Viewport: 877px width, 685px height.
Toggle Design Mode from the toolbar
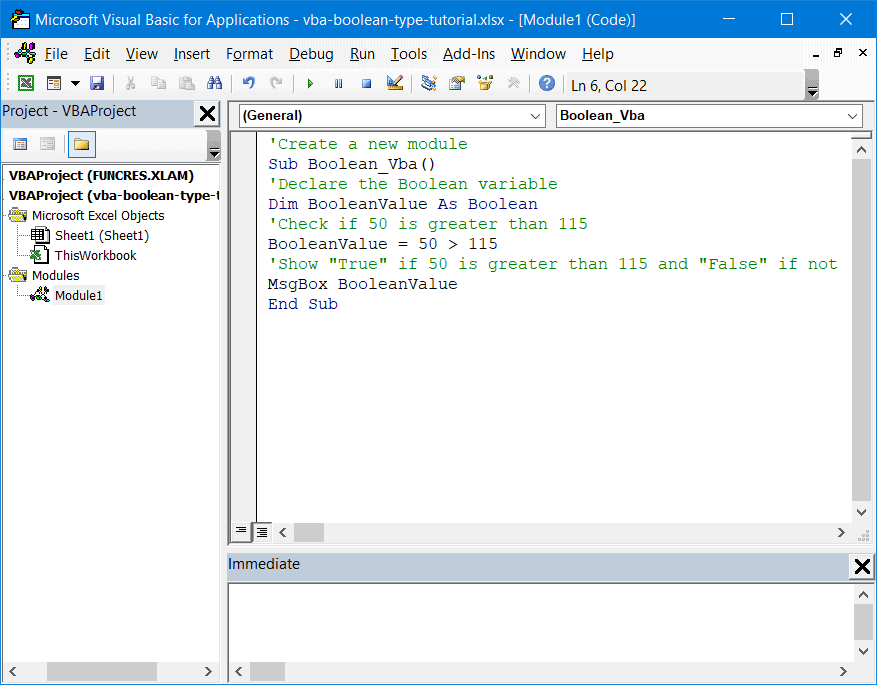pyautogui.click(x=394, y=85)
